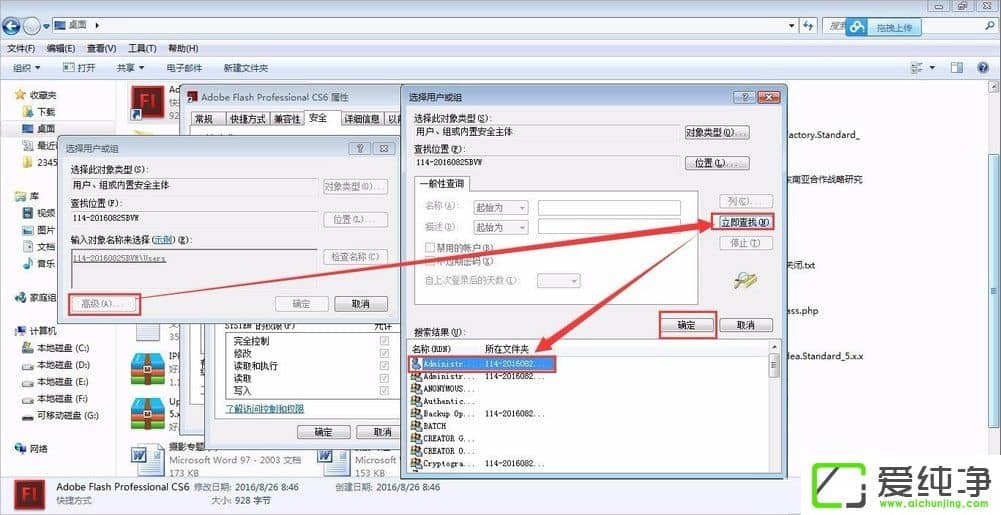This screenshot has width=1001, height=515.
Task: Select 桌面 in the sidebar
Action: coord(39,128)
